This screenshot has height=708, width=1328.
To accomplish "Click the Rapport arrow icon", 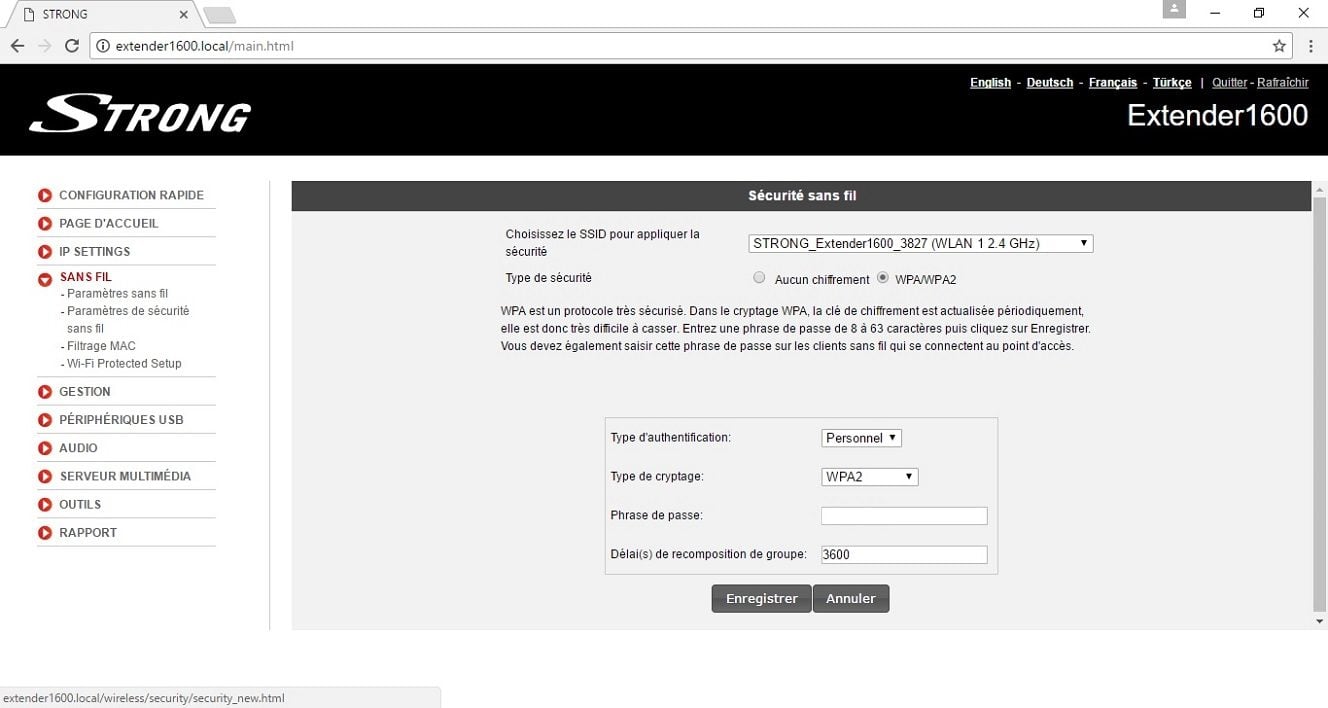I will tap(45, 533).
